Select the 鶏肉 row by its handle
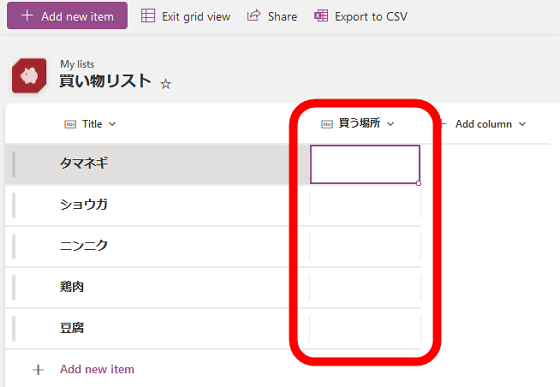This screenshot has width=560, height=387. [x=14, y=287]
